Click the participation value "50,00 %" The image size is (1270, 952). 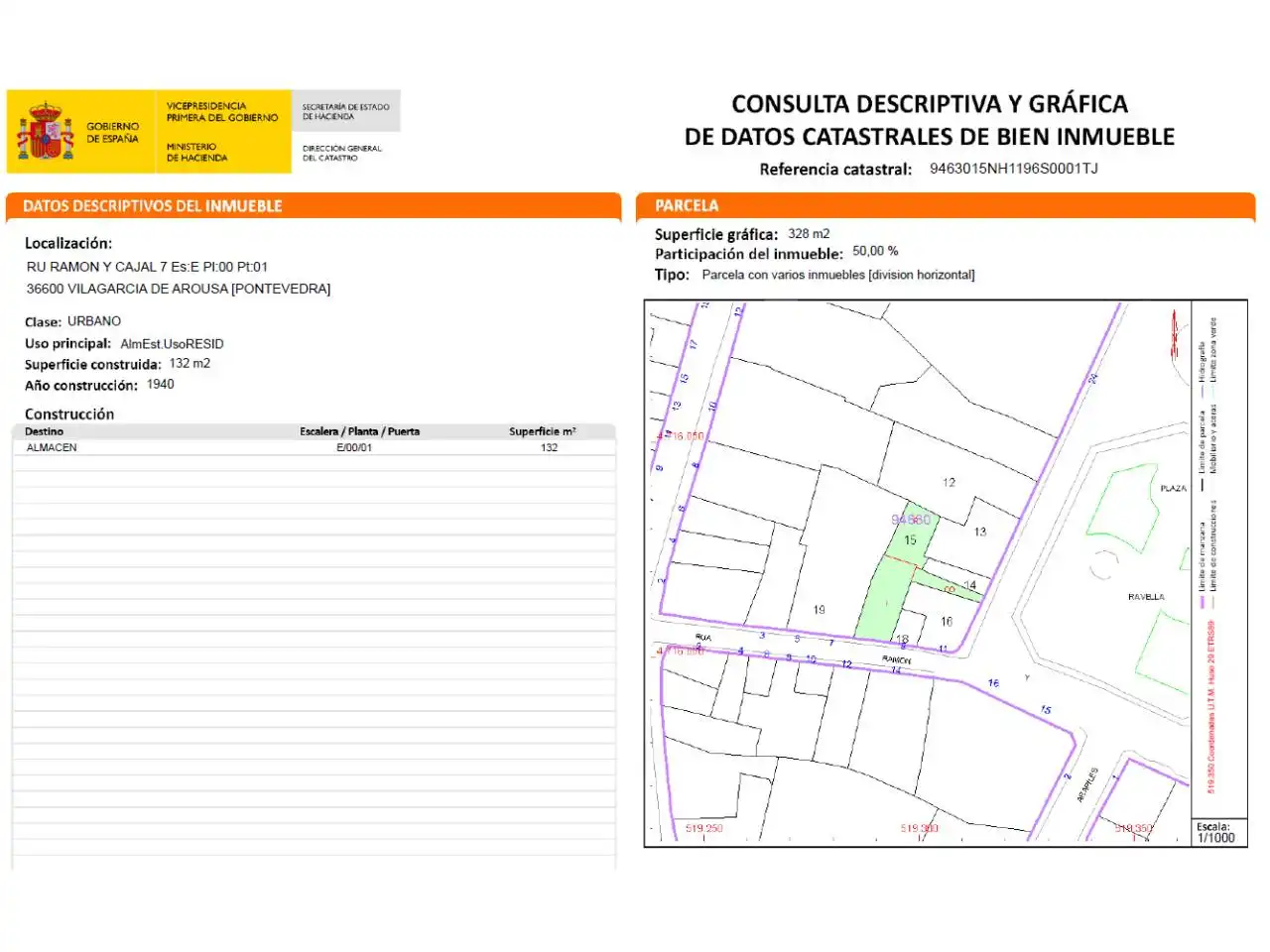coord(875,252)
